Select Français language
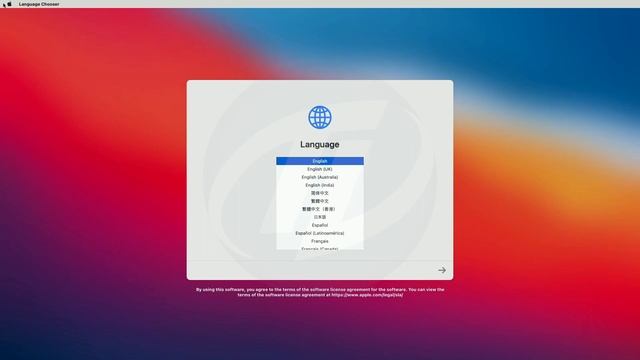 click(x=320, y=241)
